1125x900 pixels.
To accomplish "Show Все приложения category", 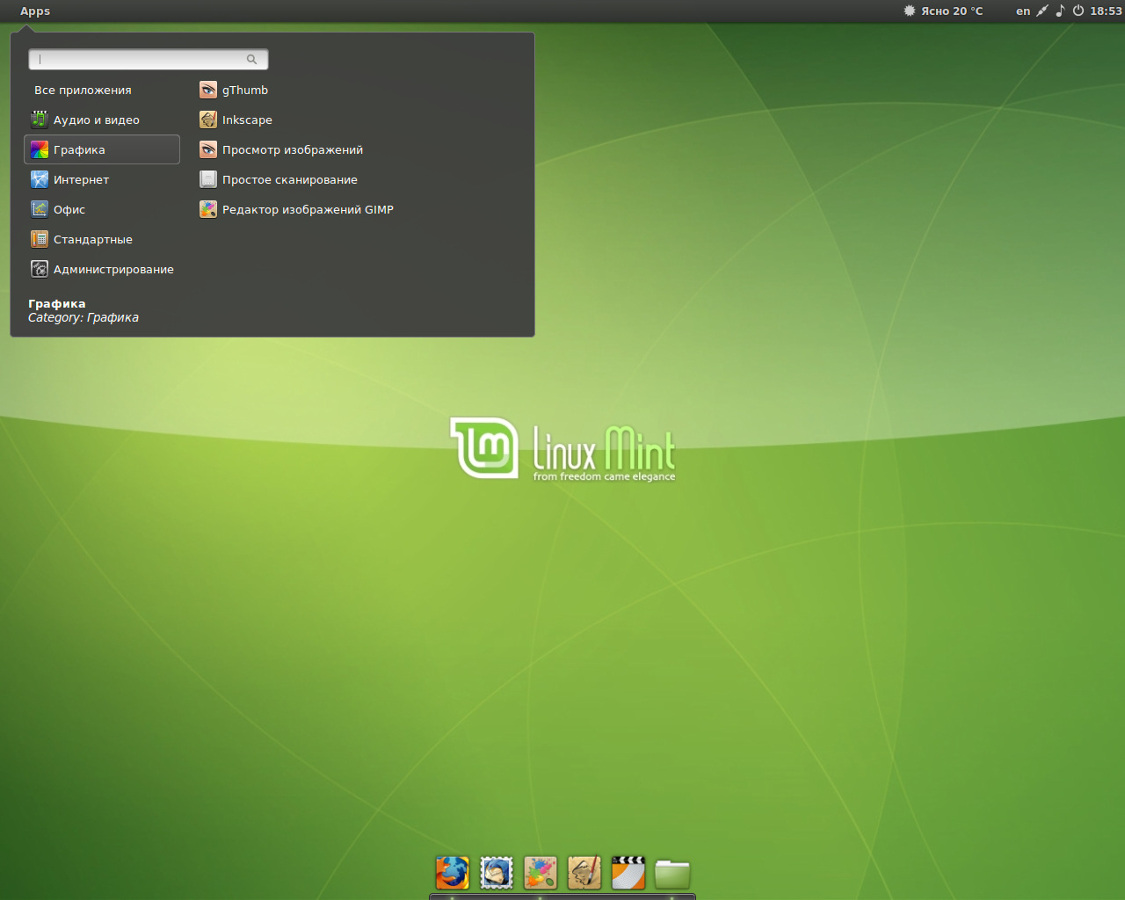I will click(83, 90).
